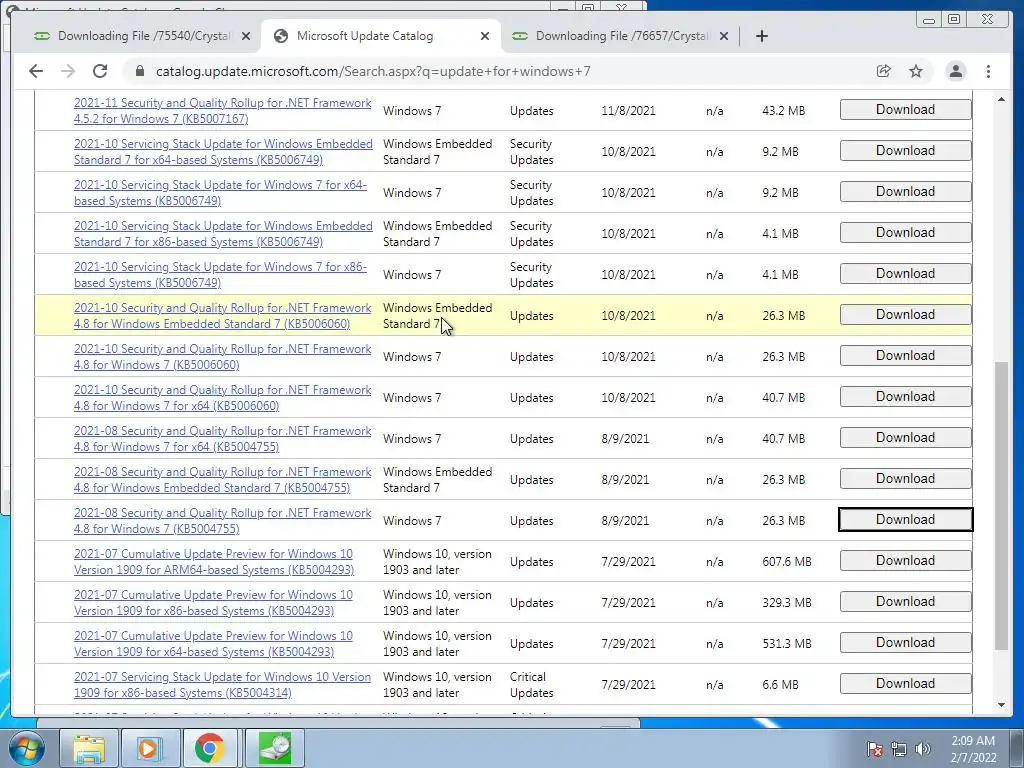Close the Downloading File /76657 tab
1024x768 pixels.
pos(724,36)
